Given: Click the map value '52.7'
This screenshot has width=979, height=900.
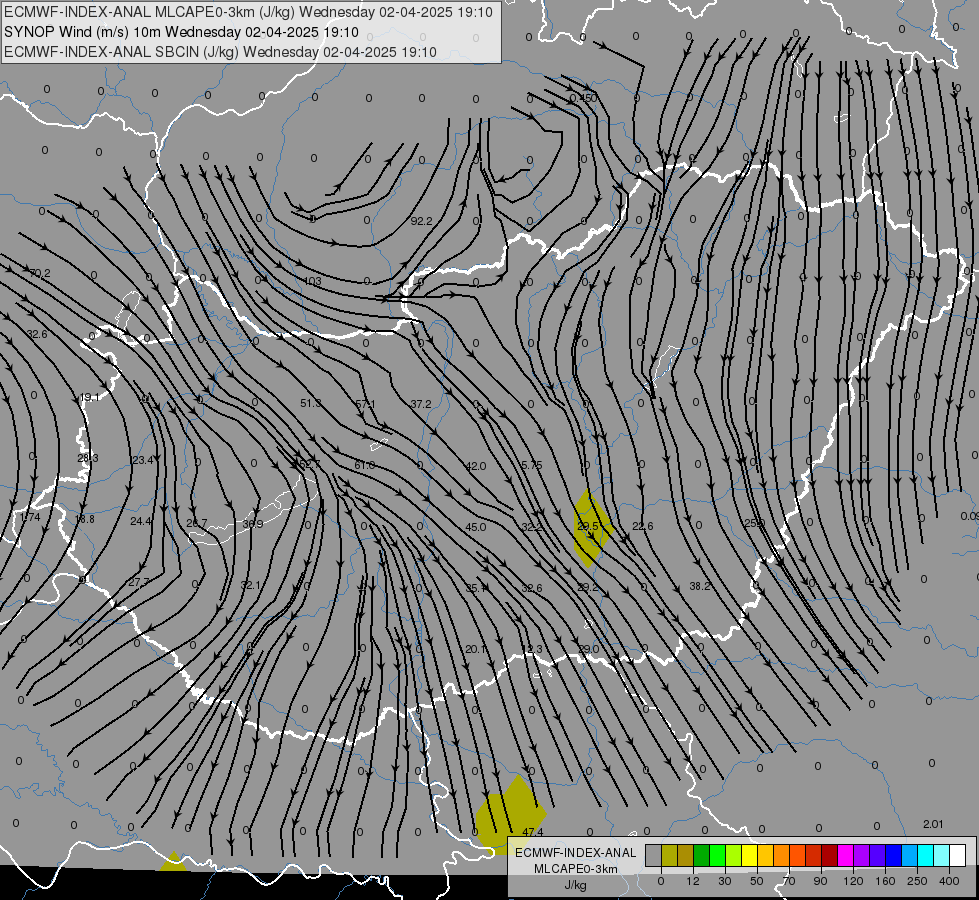Looking at the screenshot, I should 310,464.
